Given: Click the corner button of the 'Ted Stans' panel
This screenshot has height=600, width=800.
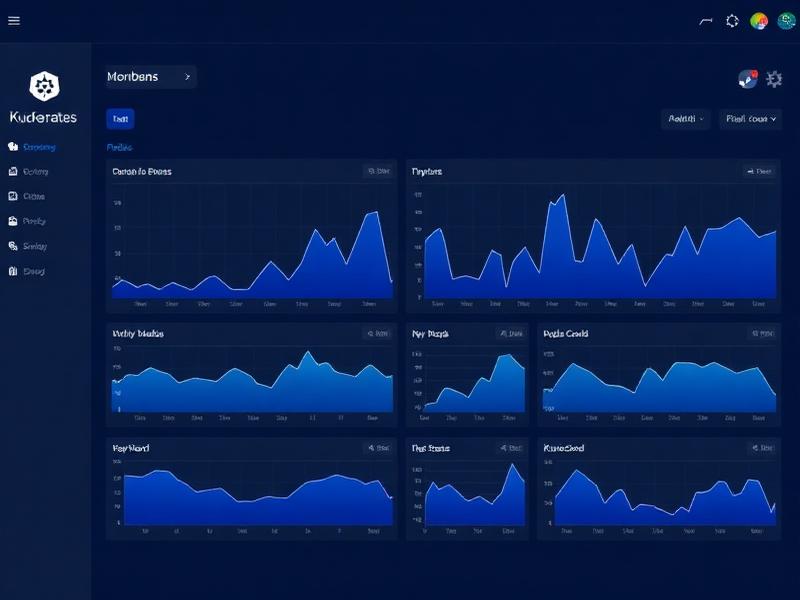Looking at the screenshot, I should [511, 448].
